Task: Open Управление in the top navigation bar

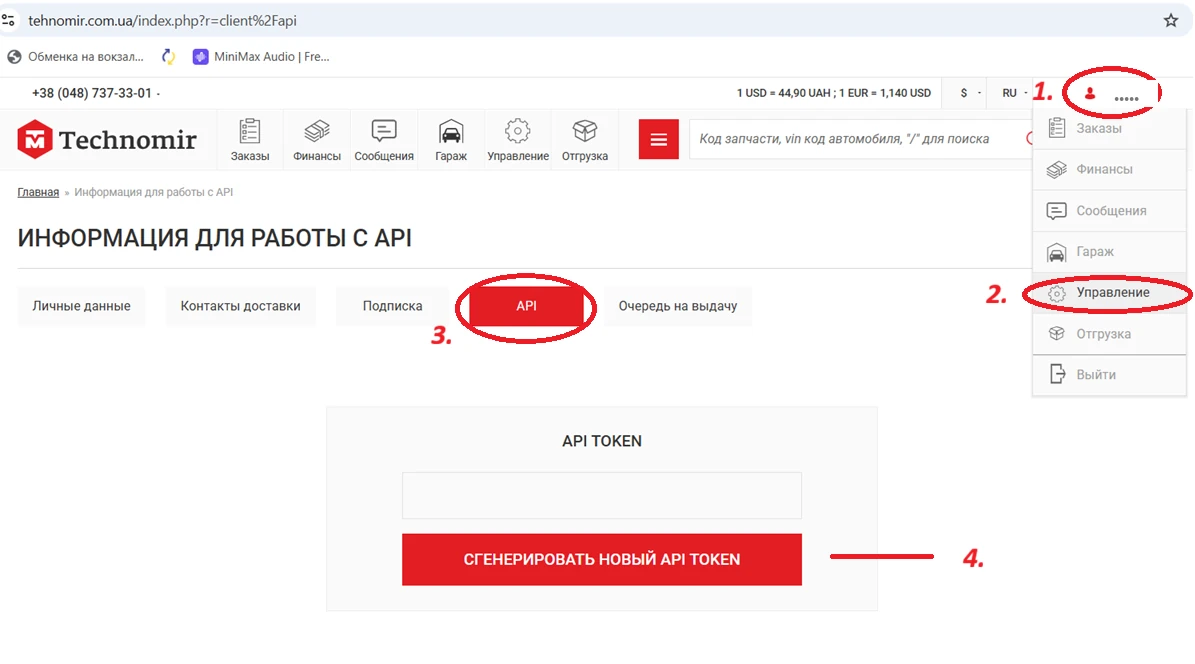Action: click(x=518, y=140)
